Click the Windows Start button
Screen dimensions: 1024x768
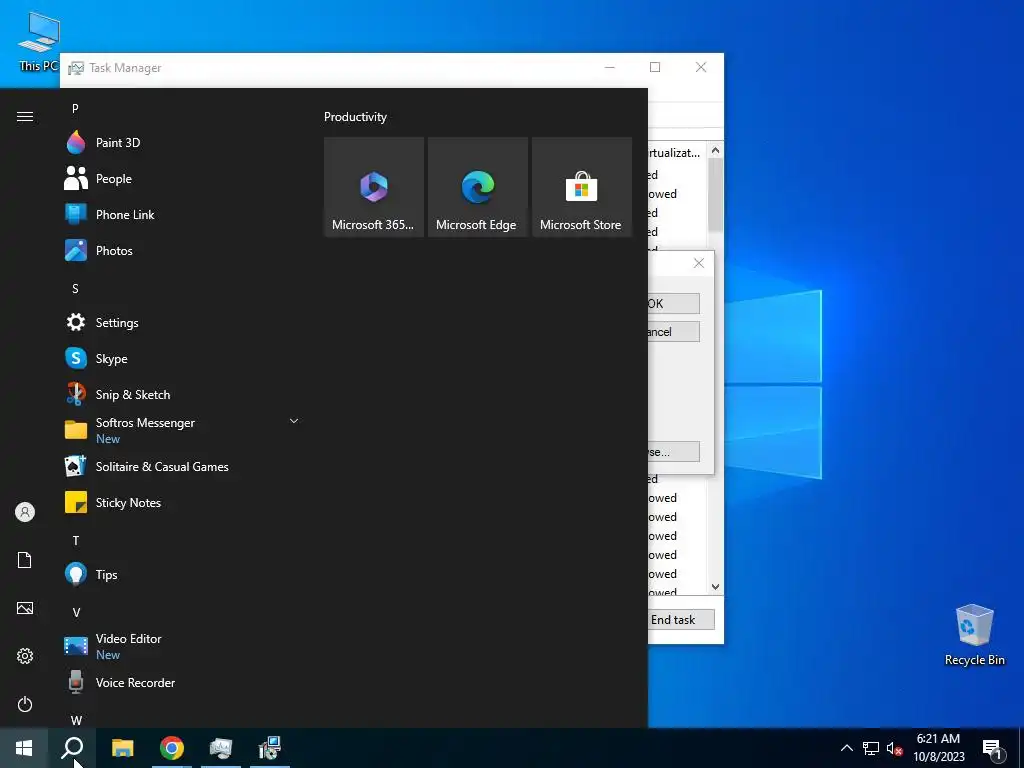point(24,748)
